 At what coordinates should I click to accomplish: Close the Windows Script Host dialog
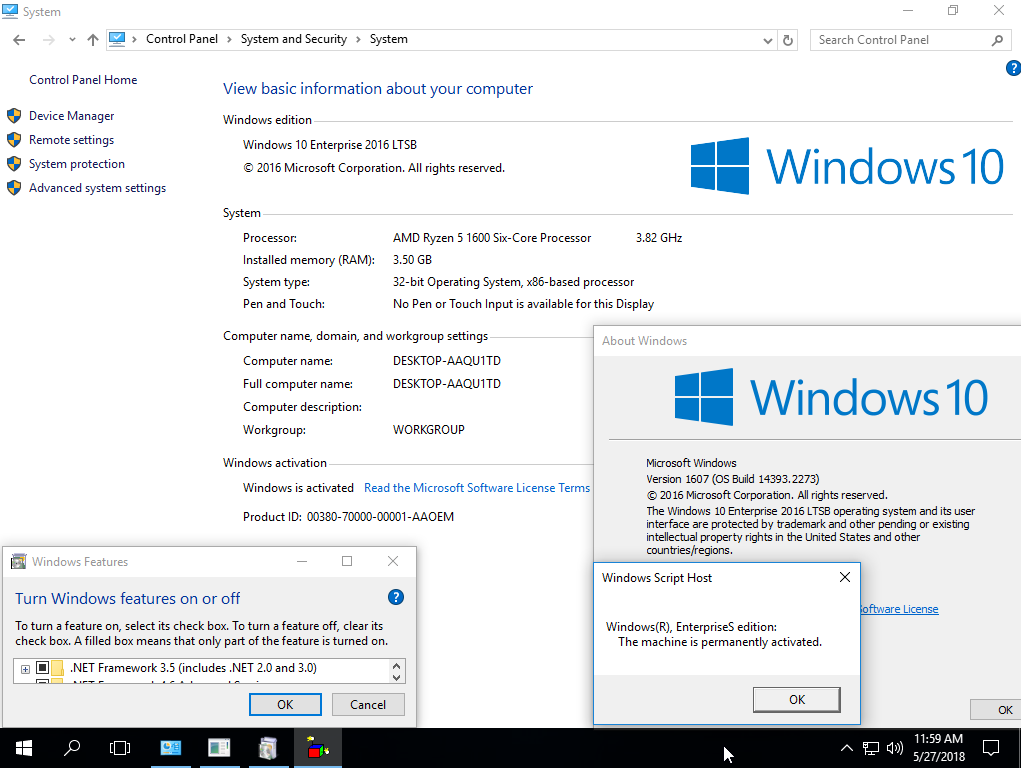click(x=845, y=577)
